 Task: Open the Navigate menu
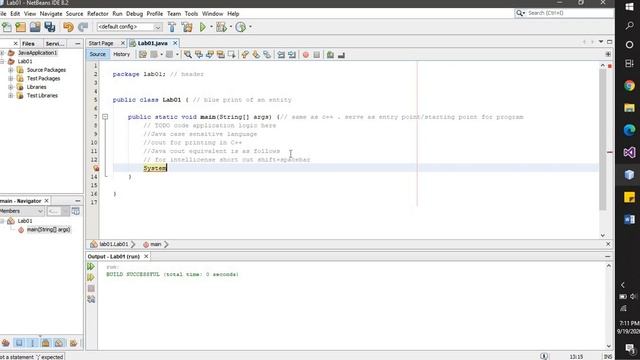51,13
